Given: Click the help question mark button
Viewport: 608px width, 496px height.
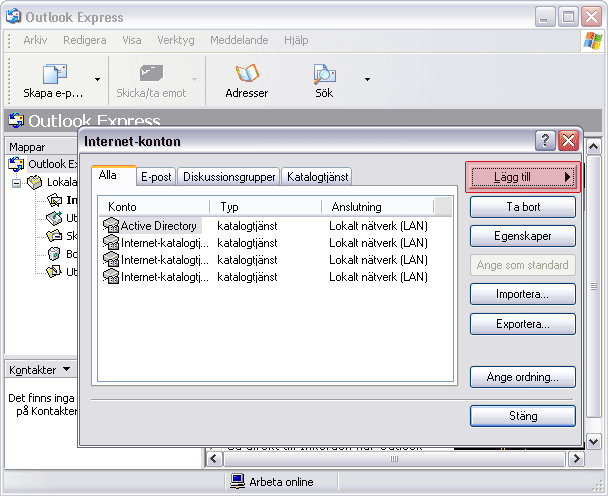Looking at the screenshot, I should 545,141.
